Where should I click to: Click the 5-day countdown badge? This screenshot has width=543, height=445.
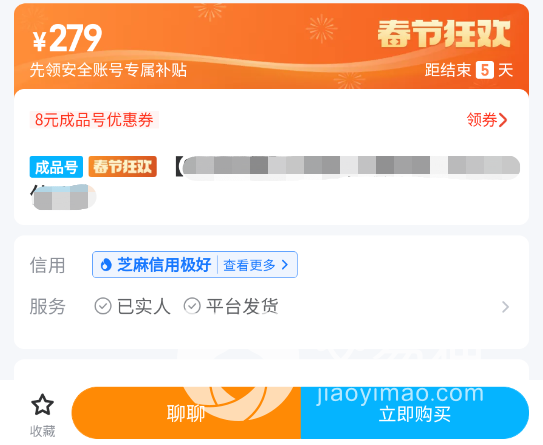click(484, 70)
